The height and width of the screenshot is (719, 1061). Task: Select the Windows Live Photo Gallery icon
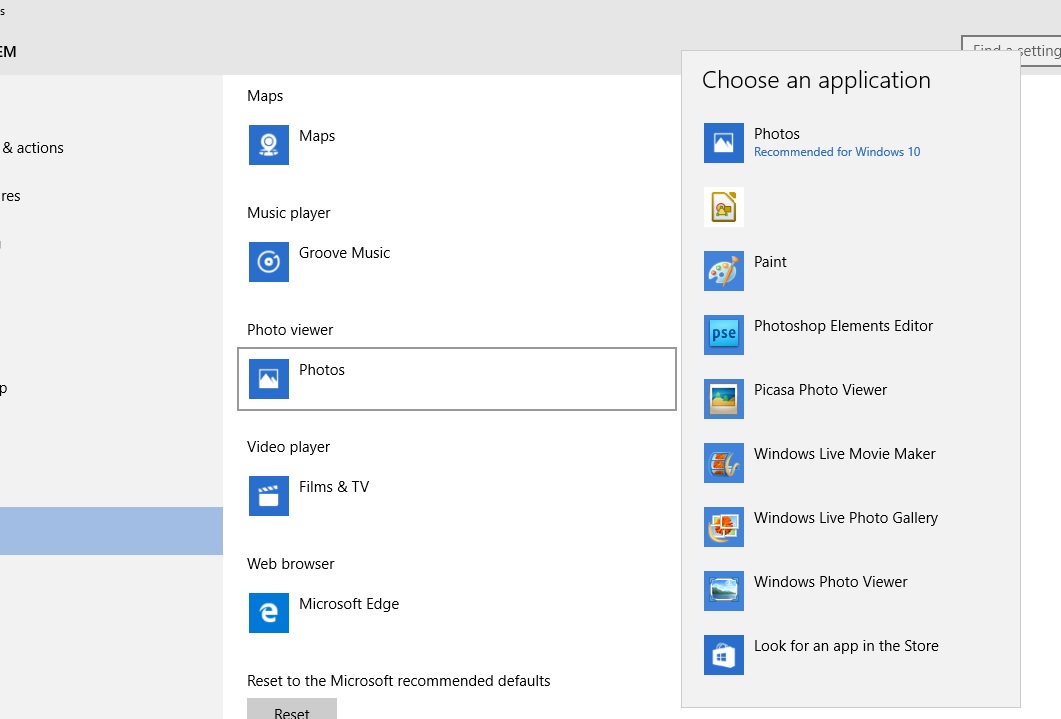click(x=723, y=527)
